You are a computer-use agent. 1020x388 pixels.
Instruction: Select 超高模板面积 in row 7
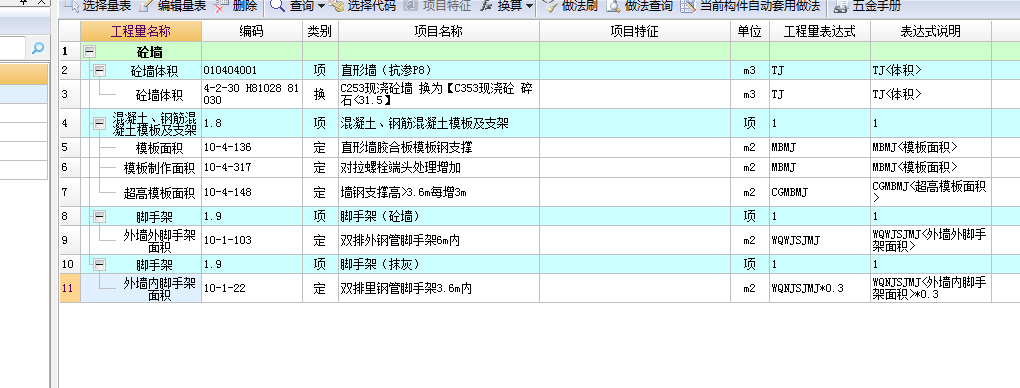[159, 193]
